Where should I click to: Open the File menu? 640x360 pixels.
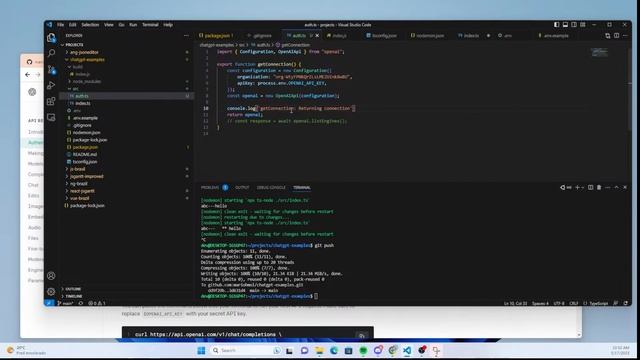point(60,25)
